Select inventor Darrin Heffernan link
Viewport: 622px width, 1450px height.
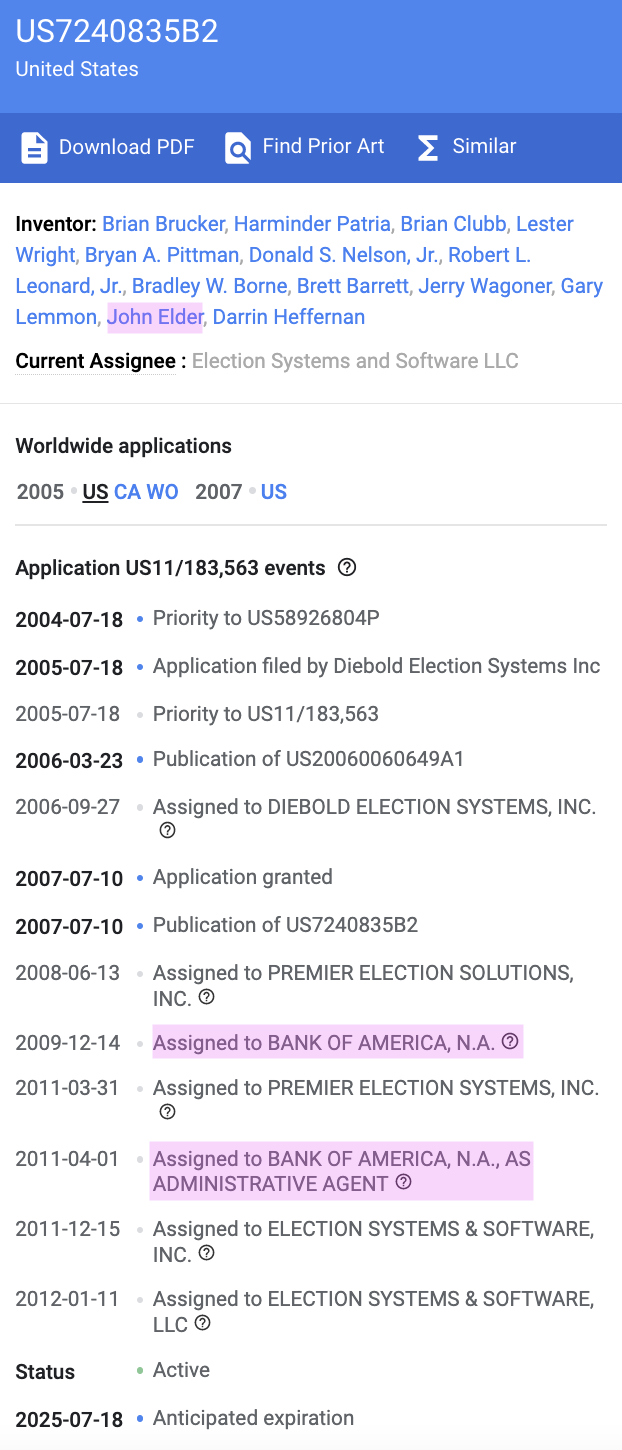click(289, 317)
